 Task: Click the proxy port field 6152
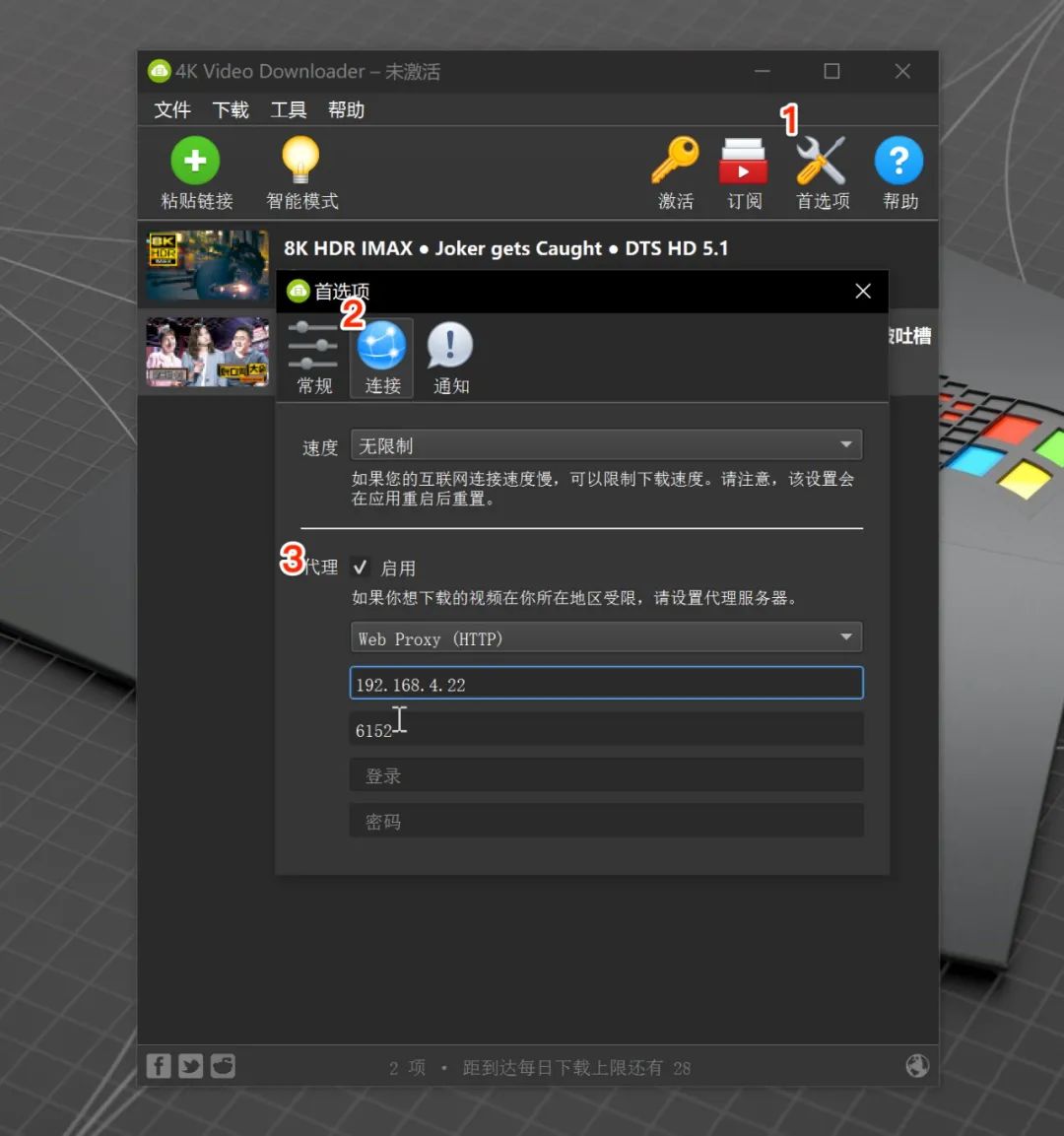pyautogui.click(x=606, y=729)
